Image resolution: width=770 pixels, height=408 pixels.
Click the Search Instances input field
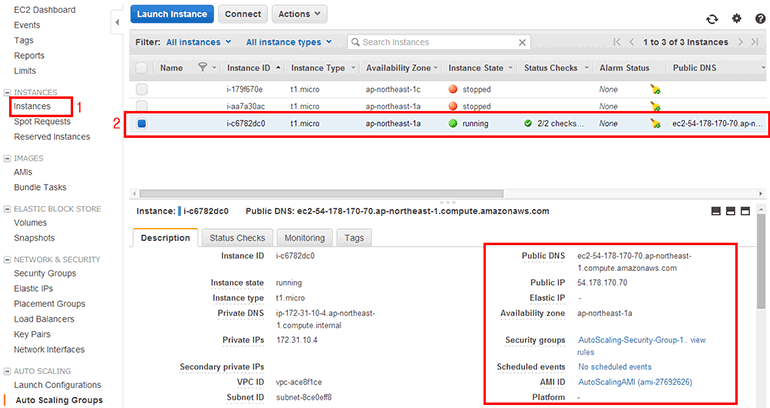coord(435,42)
